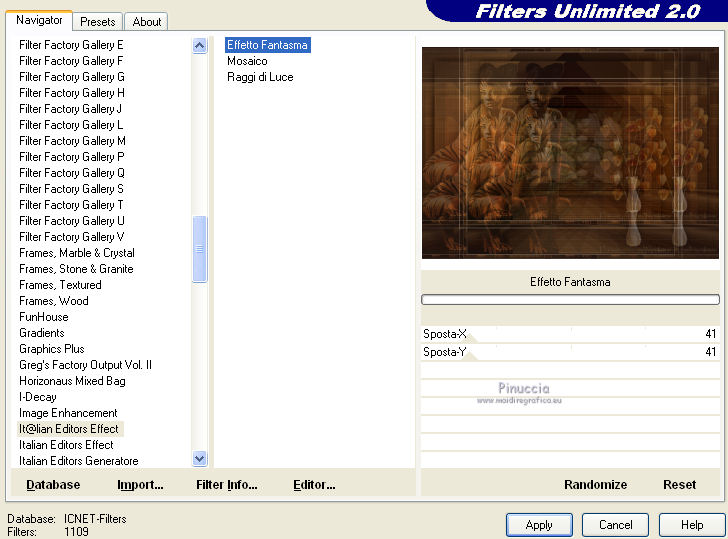
Task: Reset the filter parameters
Action: coord(679,485)
